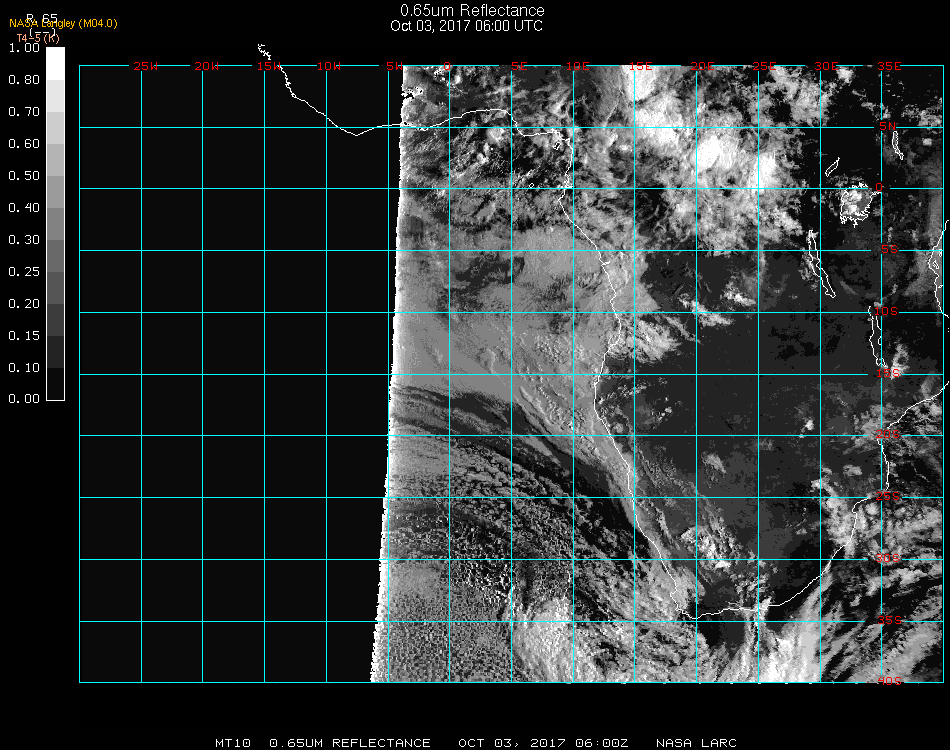Click the 'Oct.03, 2017 06:00 UTC' timestamp
950x750 pixels.
[x=466, y=26]
